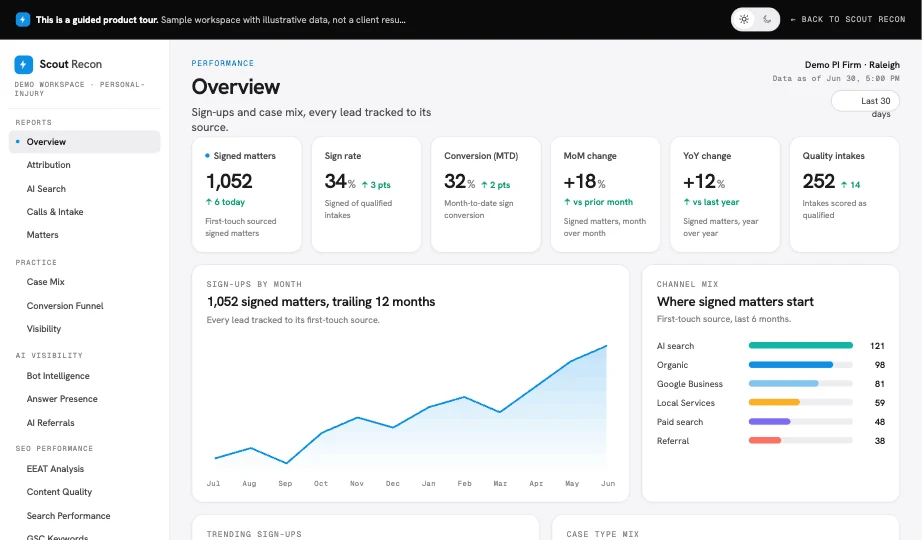
Task: Click the lightning bolt icon in tour banner
Action: tap(22, 19)
